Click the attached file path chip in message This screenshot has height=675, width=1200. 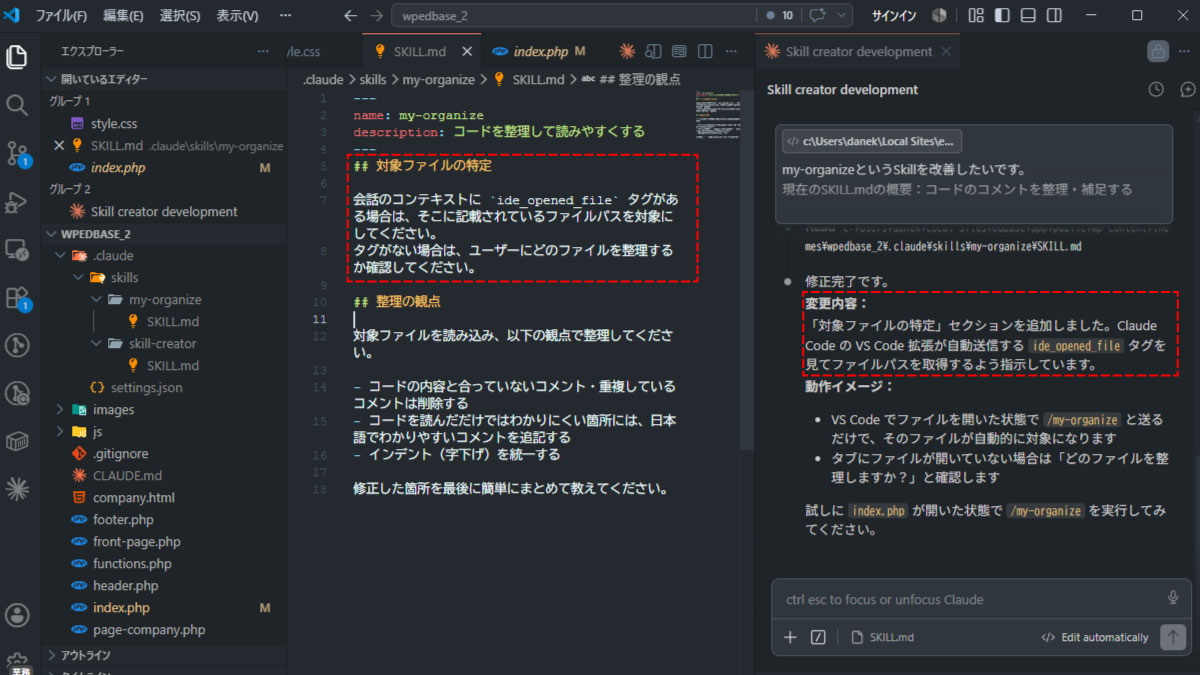(x=870, y=141)
